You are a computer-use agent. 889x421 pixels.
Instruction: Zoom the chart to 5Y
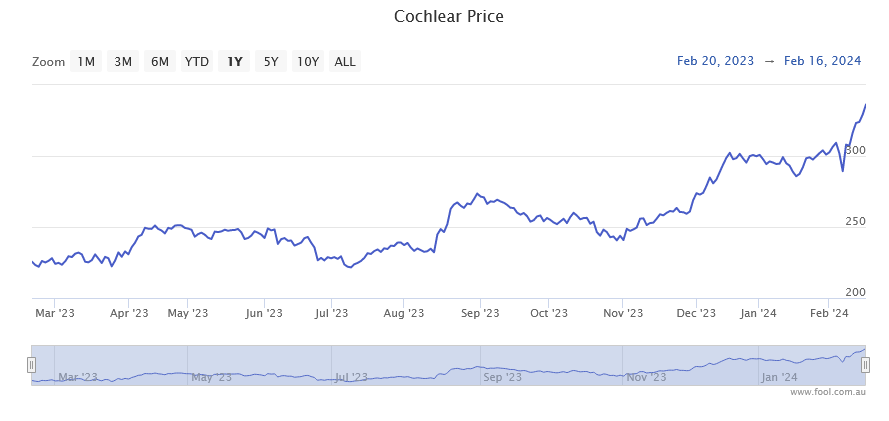click(271, 62)
